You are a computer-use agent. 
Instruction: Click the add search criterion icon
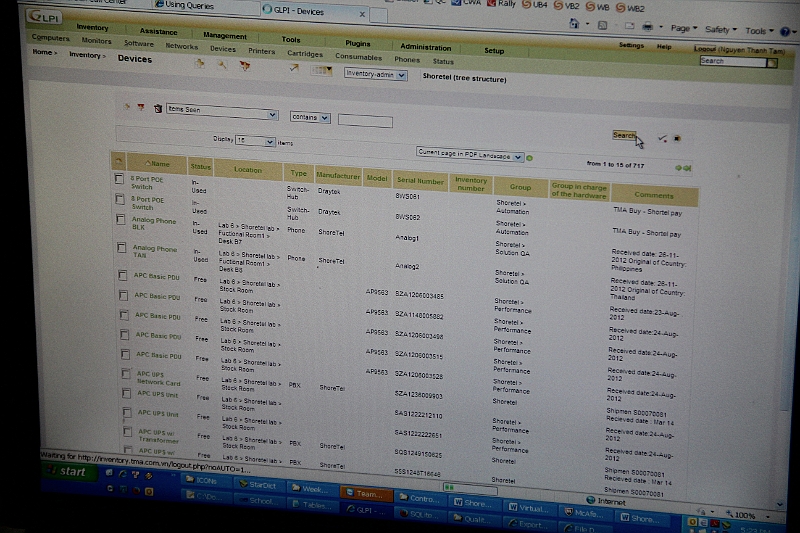pyautogui.click(x=127, y=106)
